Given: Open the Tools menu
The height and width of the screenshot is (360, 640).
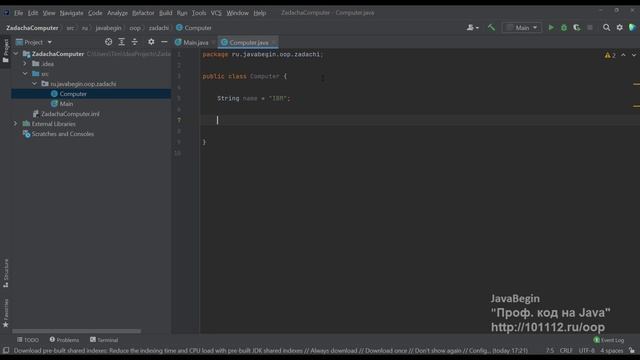Looking at the screenshot, I should [199, 13].
